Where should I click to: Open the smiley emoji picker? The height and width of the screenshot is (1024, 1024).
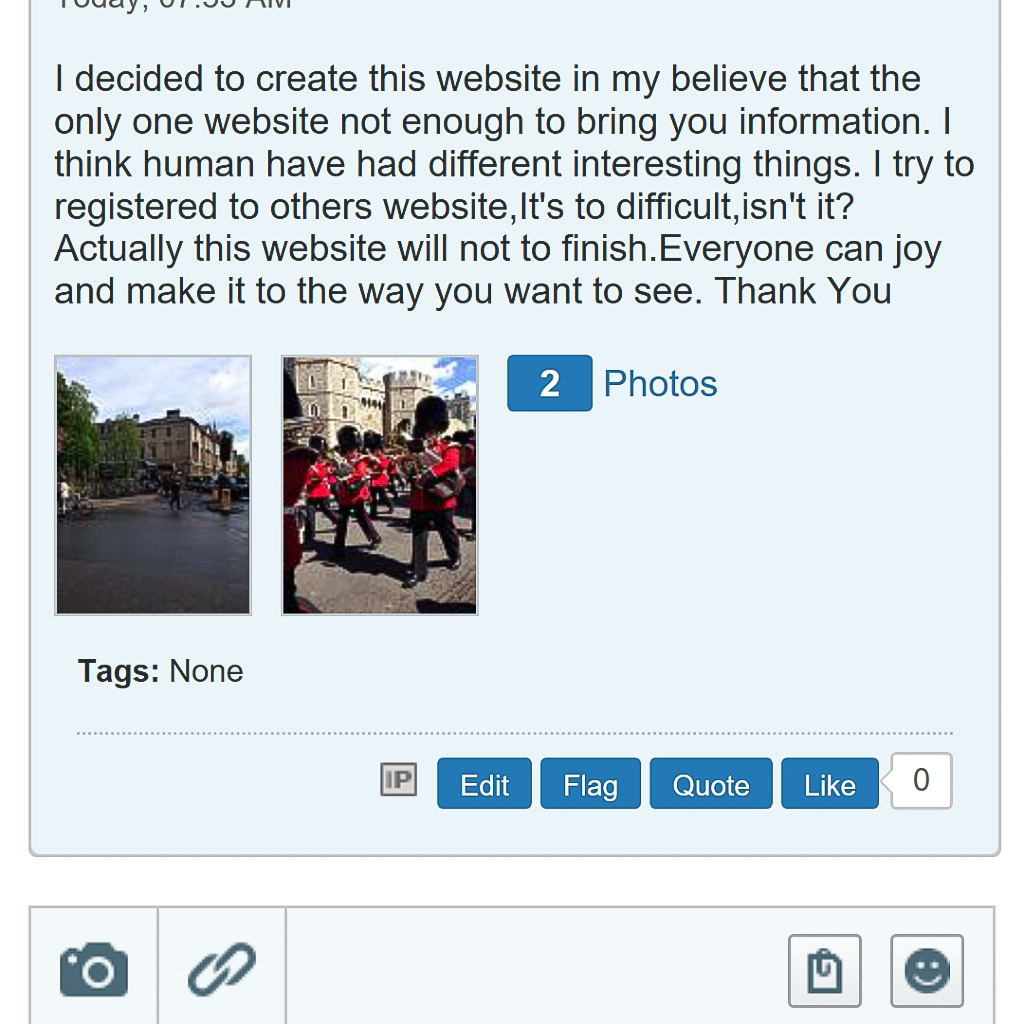(926, 970)
